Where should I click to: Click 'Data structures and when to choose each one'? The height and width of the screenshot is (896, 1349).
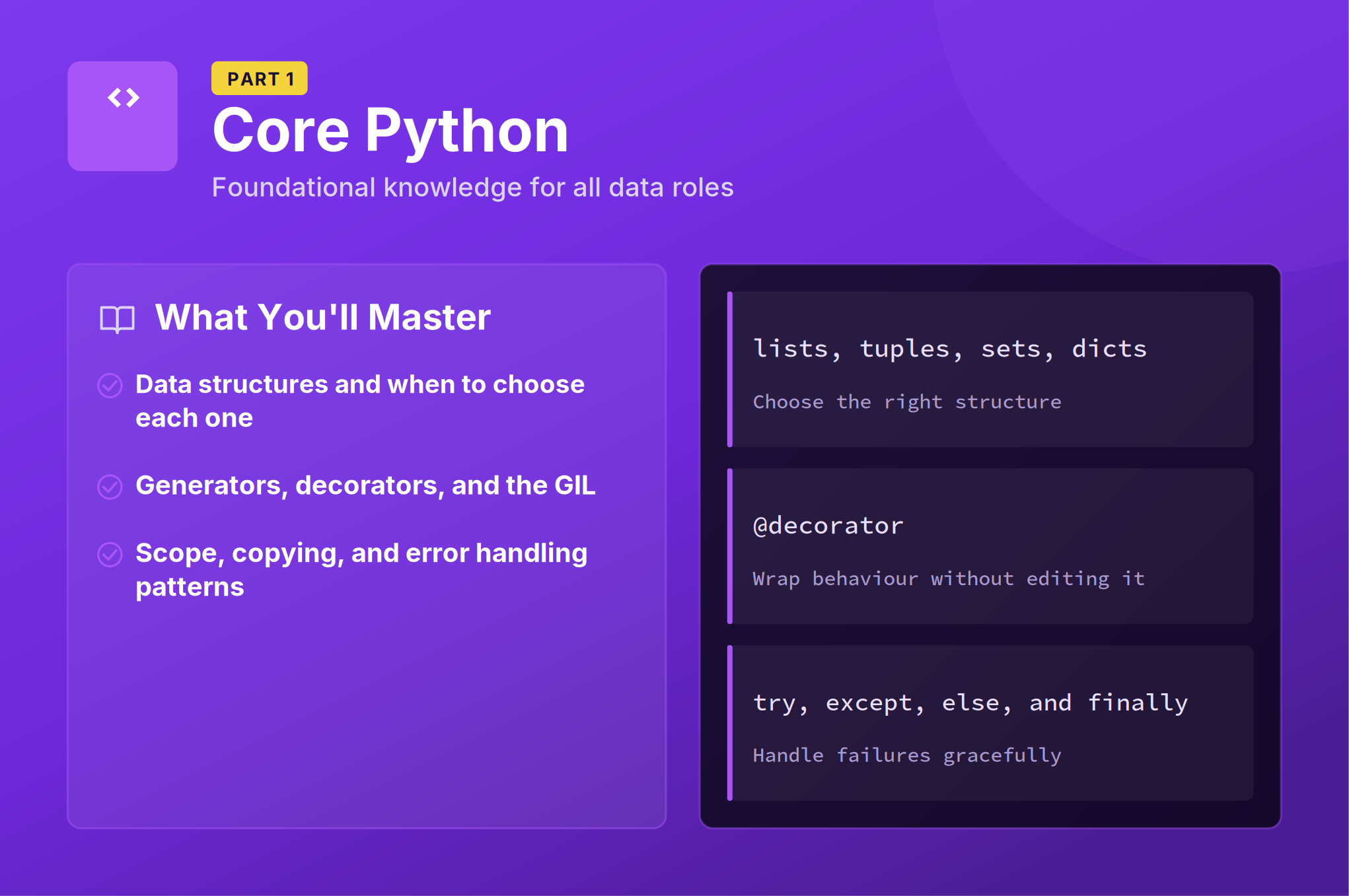click(360, 401)
